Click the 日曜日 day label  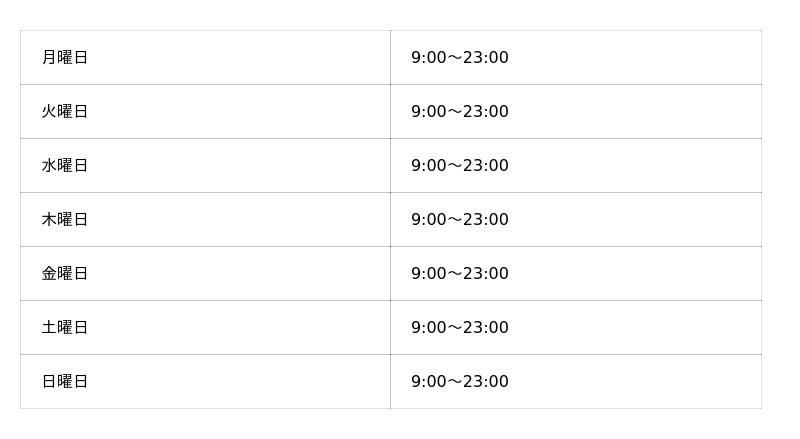[x=65, y=382]
